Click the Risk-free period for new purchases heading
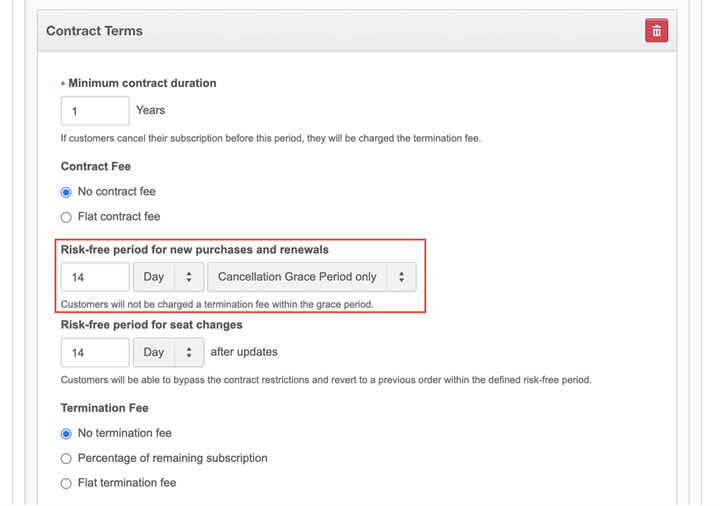The width and height of the screenshot is (720, 506). coord(195,250)
